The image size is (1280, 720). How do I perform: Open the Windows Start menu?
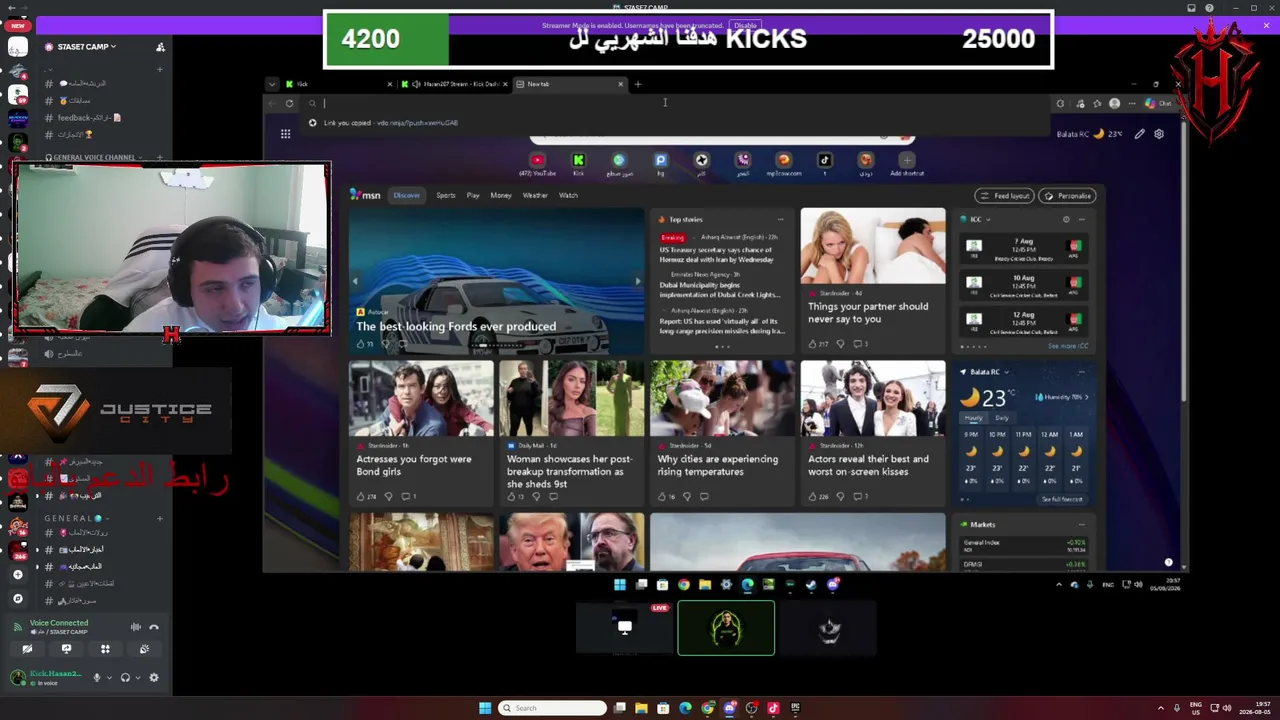485,708
